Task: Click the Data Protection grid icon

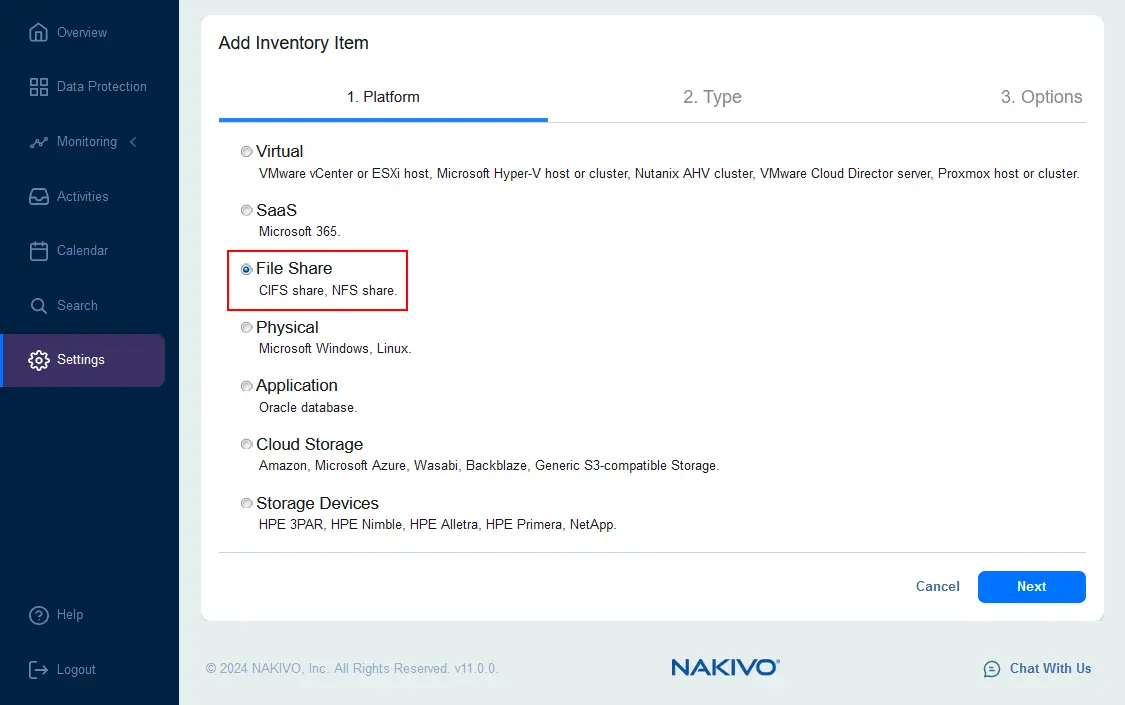Action: pyautogui.click(x=39, y=87)
